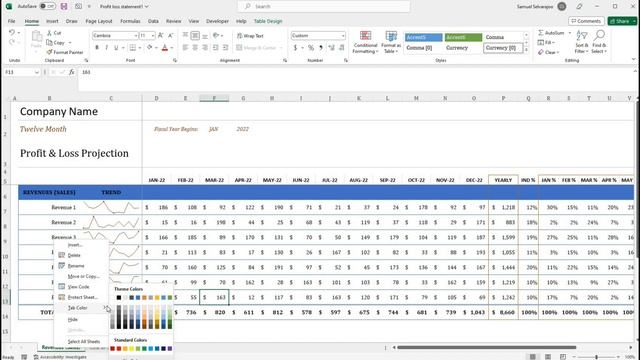Expand the Name Box dropdown
The width and height of the screenshot is (640, 360).
(37, 72)
